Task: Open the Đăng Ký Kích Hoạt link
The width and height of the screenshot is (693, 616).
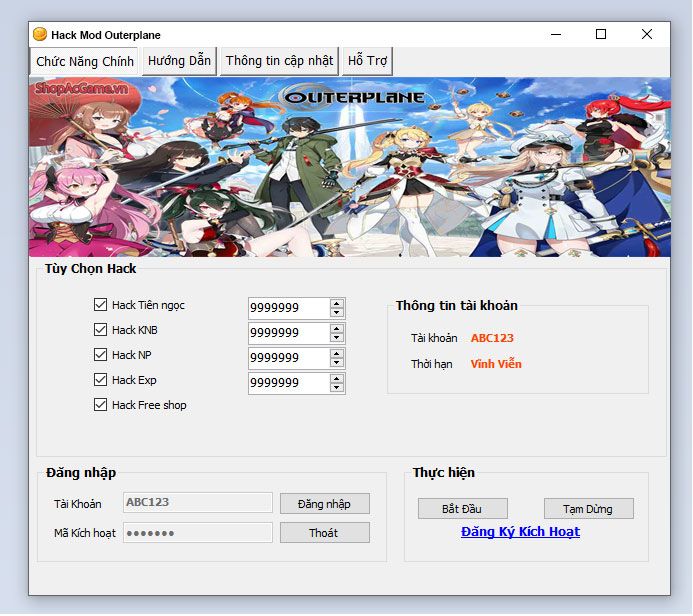Action: point(520,532)
